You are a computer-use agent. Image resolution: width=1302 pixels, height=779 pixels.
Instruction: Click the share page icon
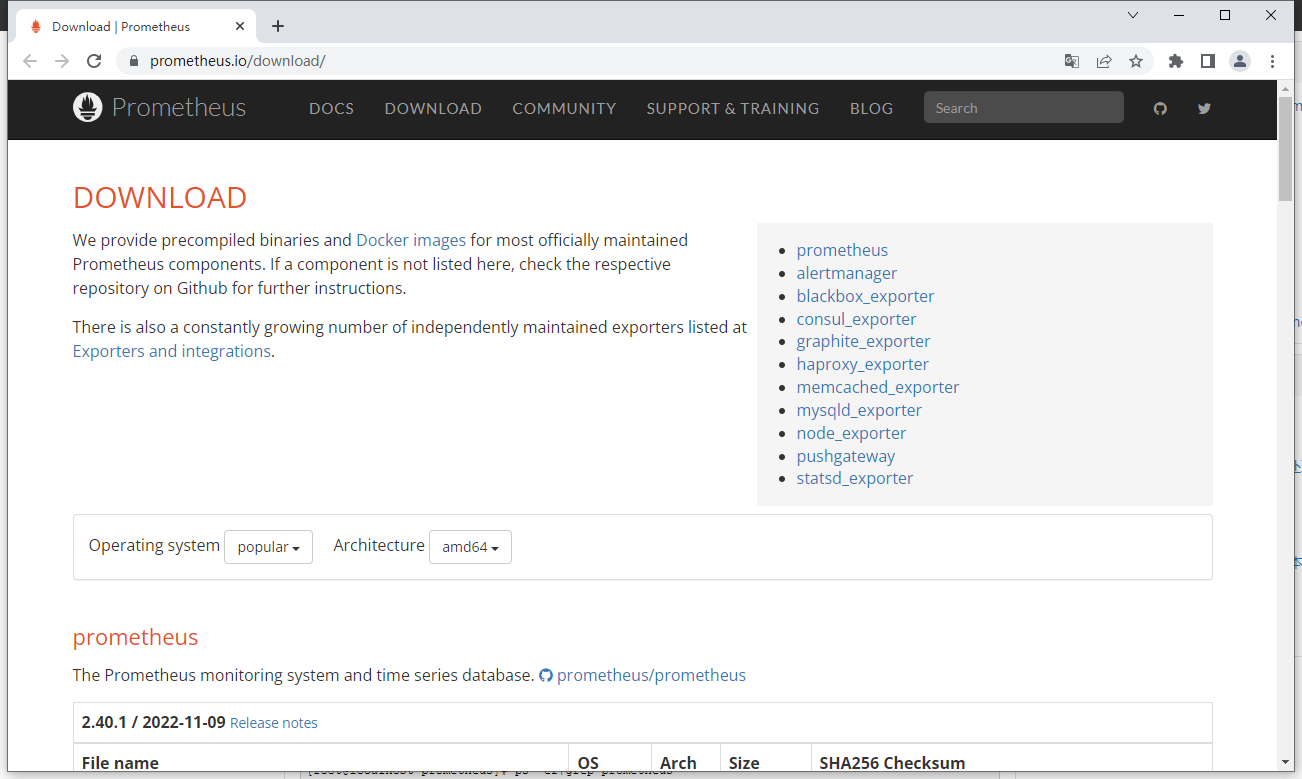pyautogui.click(x=1104, y=61)
